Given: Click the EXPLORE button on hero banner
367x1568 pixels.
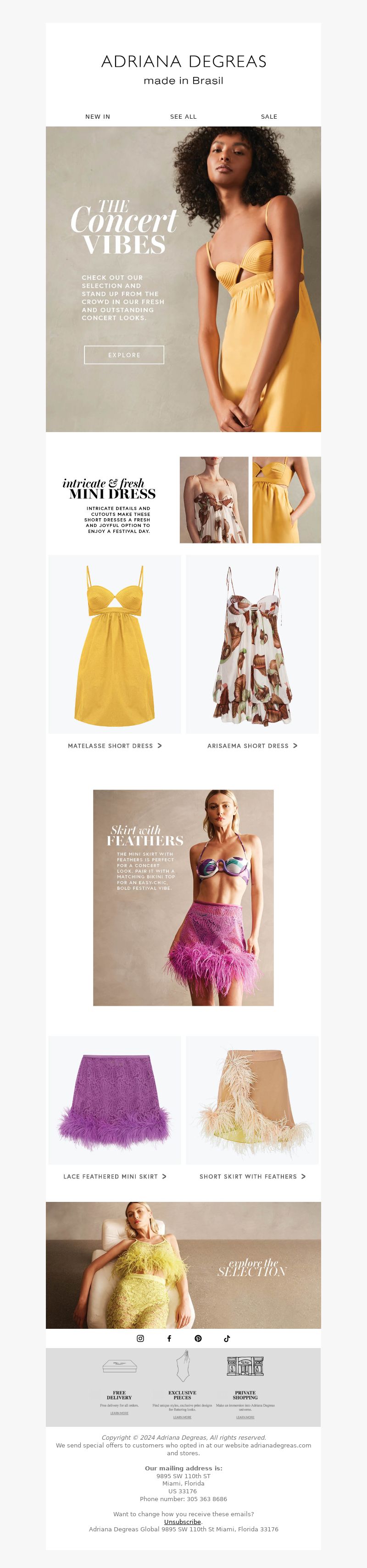Looking at the screenshot, I should pos(124,355).
